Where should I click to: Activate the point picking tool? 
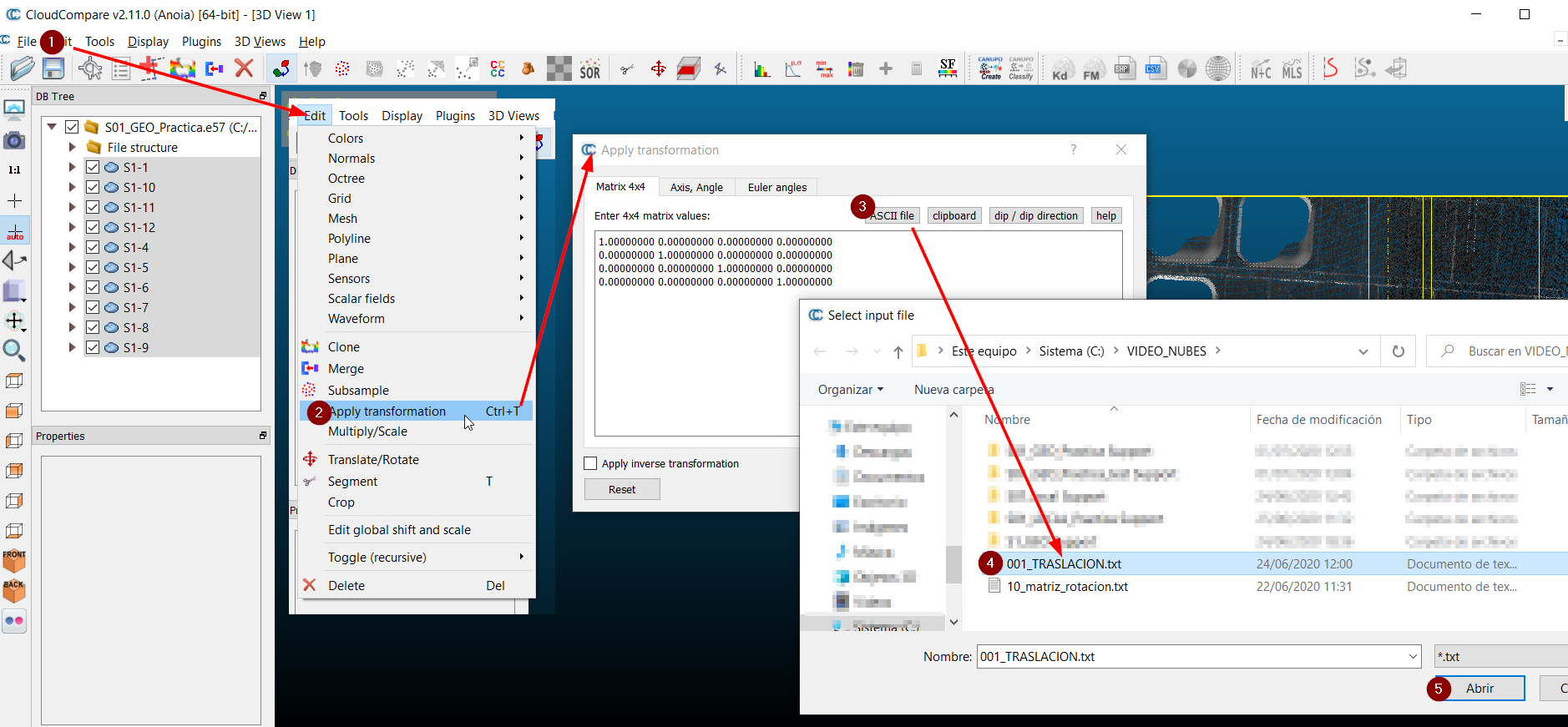pos(90,68)
